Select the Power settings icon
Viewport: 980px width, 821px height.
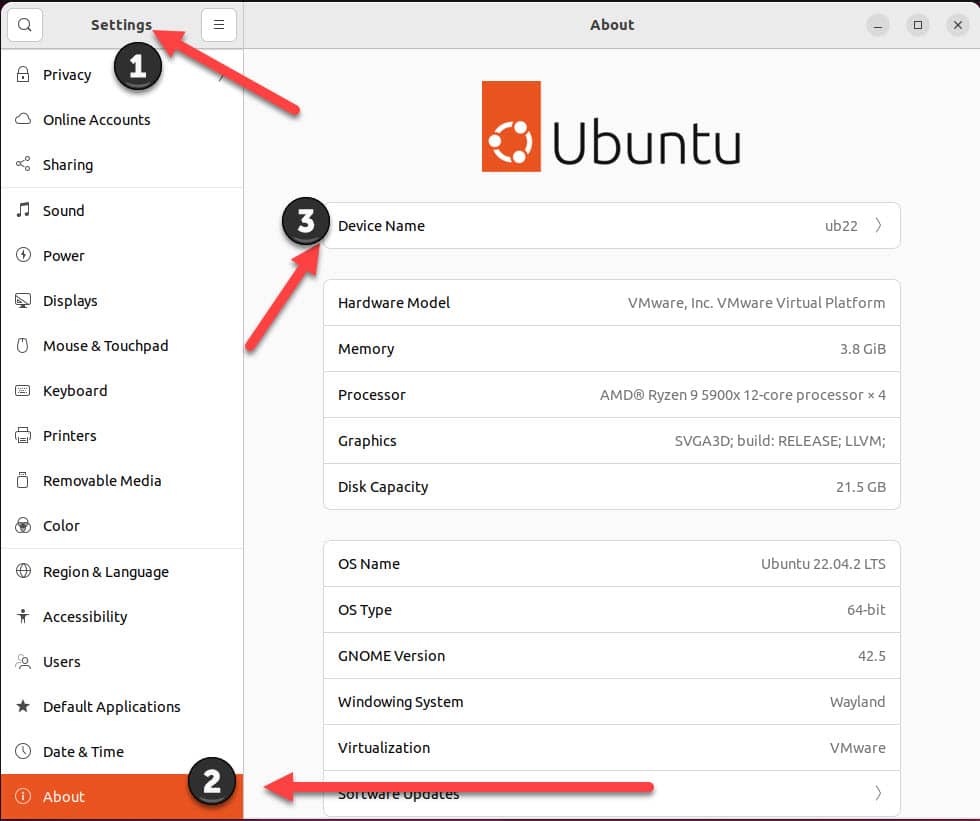click(21, 255)
